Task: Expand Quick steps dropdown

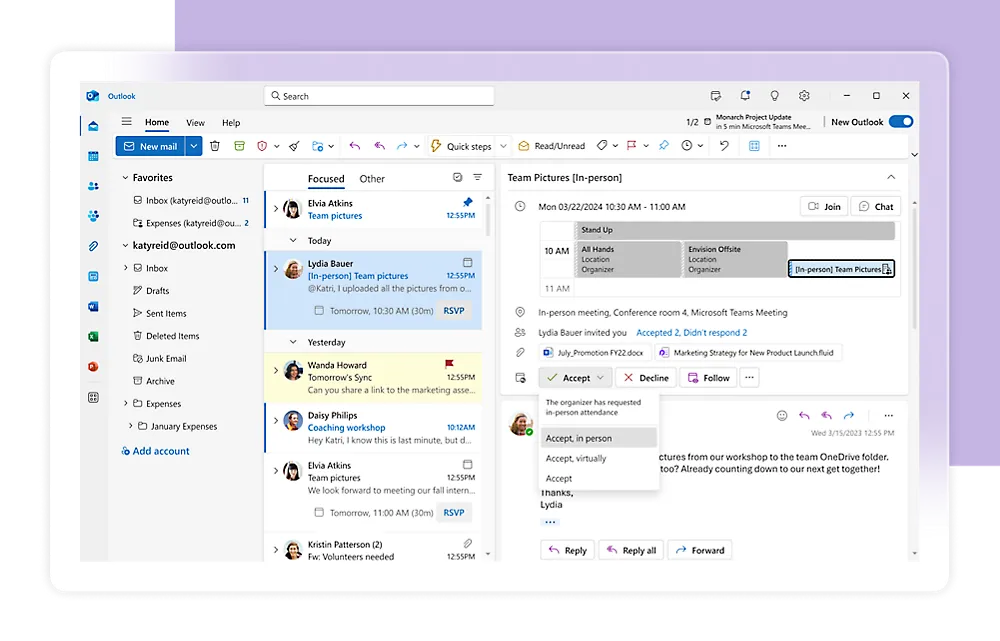Action: pos(503,146)
